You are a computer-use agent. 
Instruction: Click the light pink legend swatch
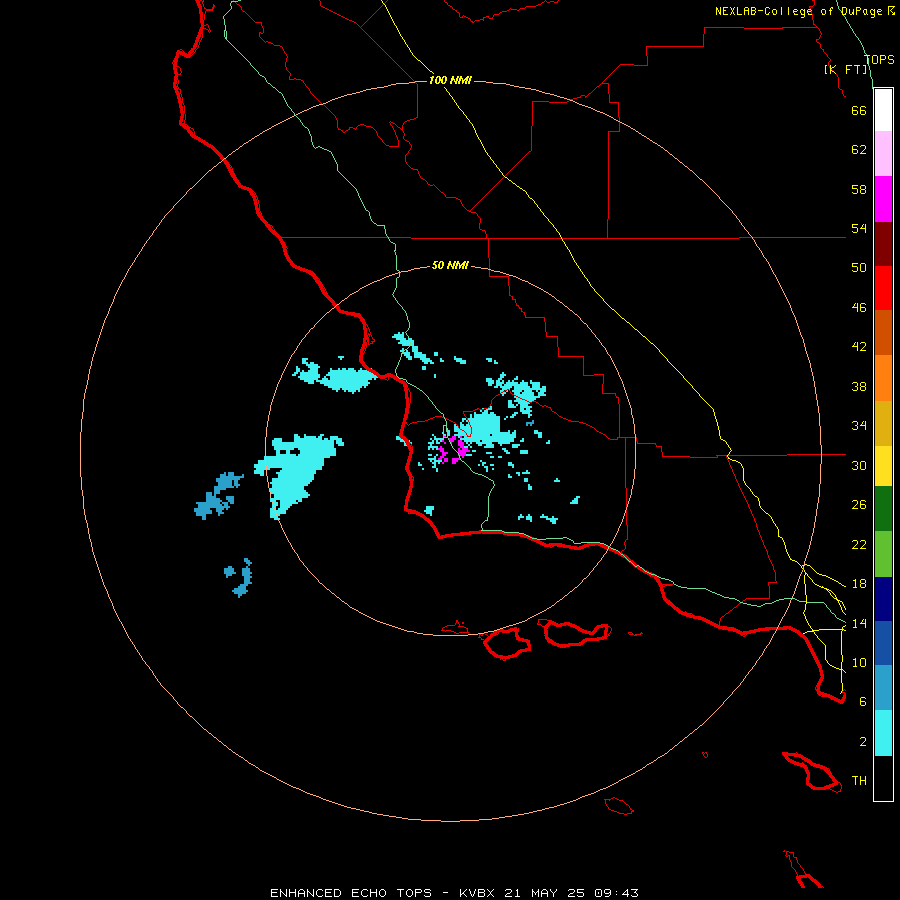(x=883, y=154)
